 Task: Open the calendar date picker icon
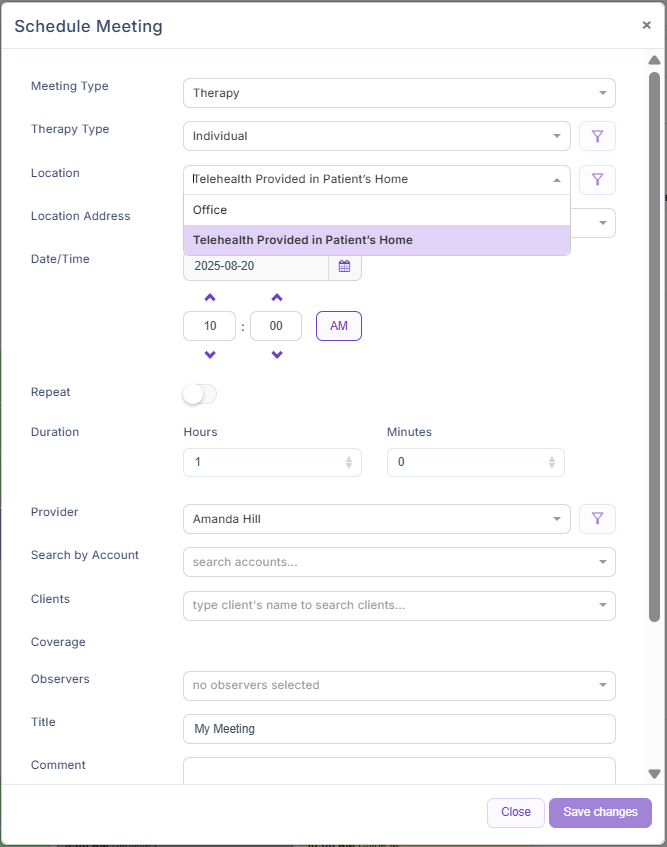pyautogui.click(x=344, y=266)
